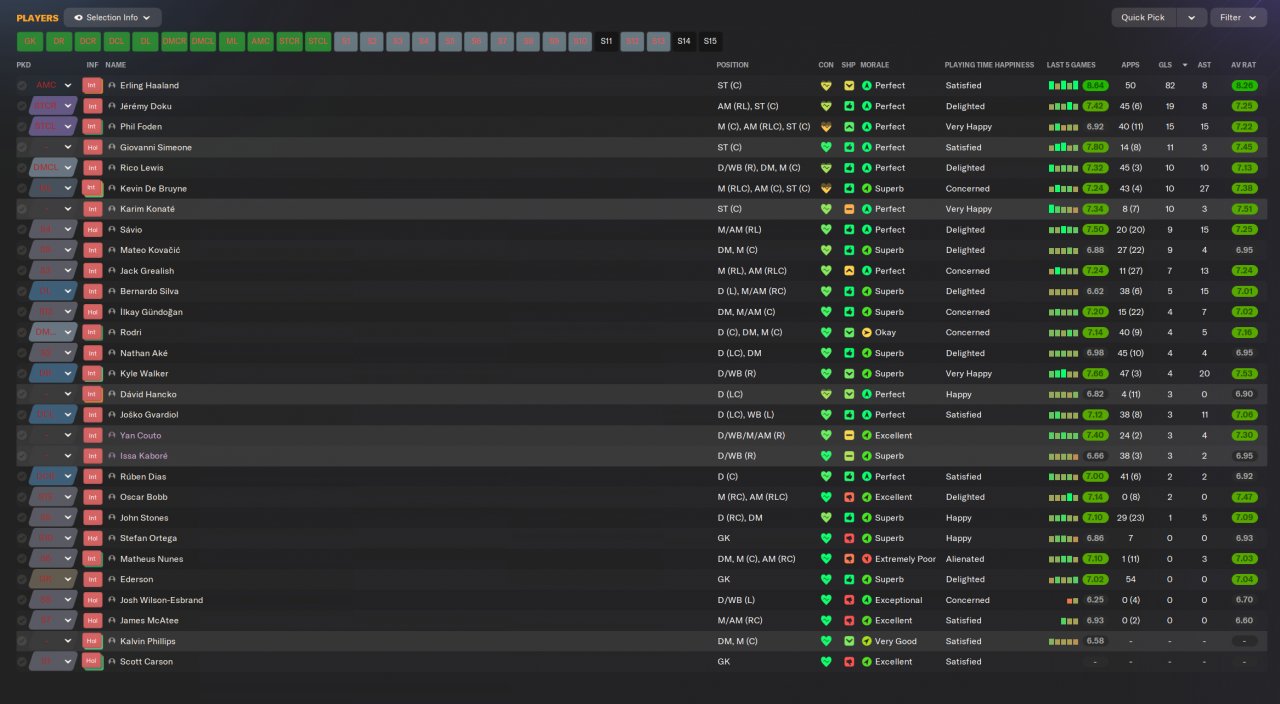Toggle the selection circle for Scott Carson
The height and width of the screenshot is (704, 1280).
click(x=22, y=662)
